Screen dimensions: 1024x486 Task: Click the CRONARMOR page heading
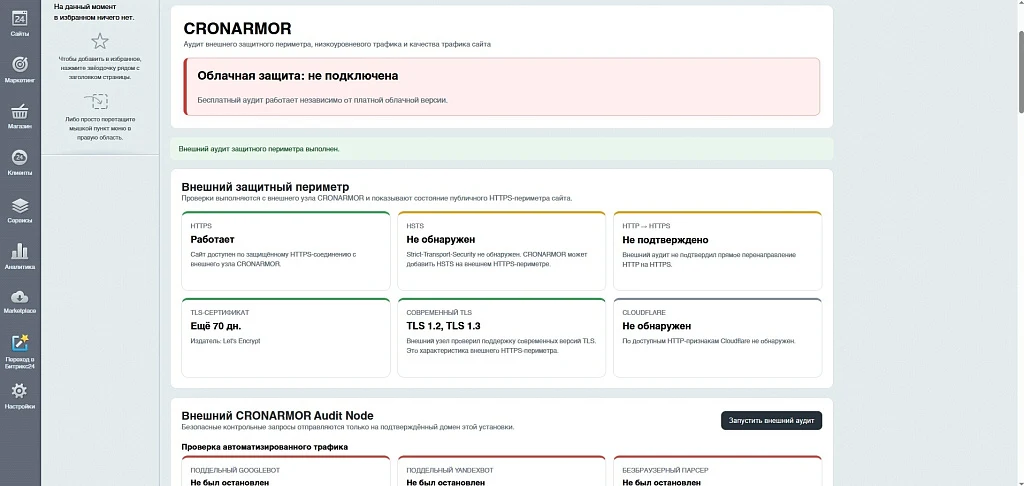pos(238,29)
